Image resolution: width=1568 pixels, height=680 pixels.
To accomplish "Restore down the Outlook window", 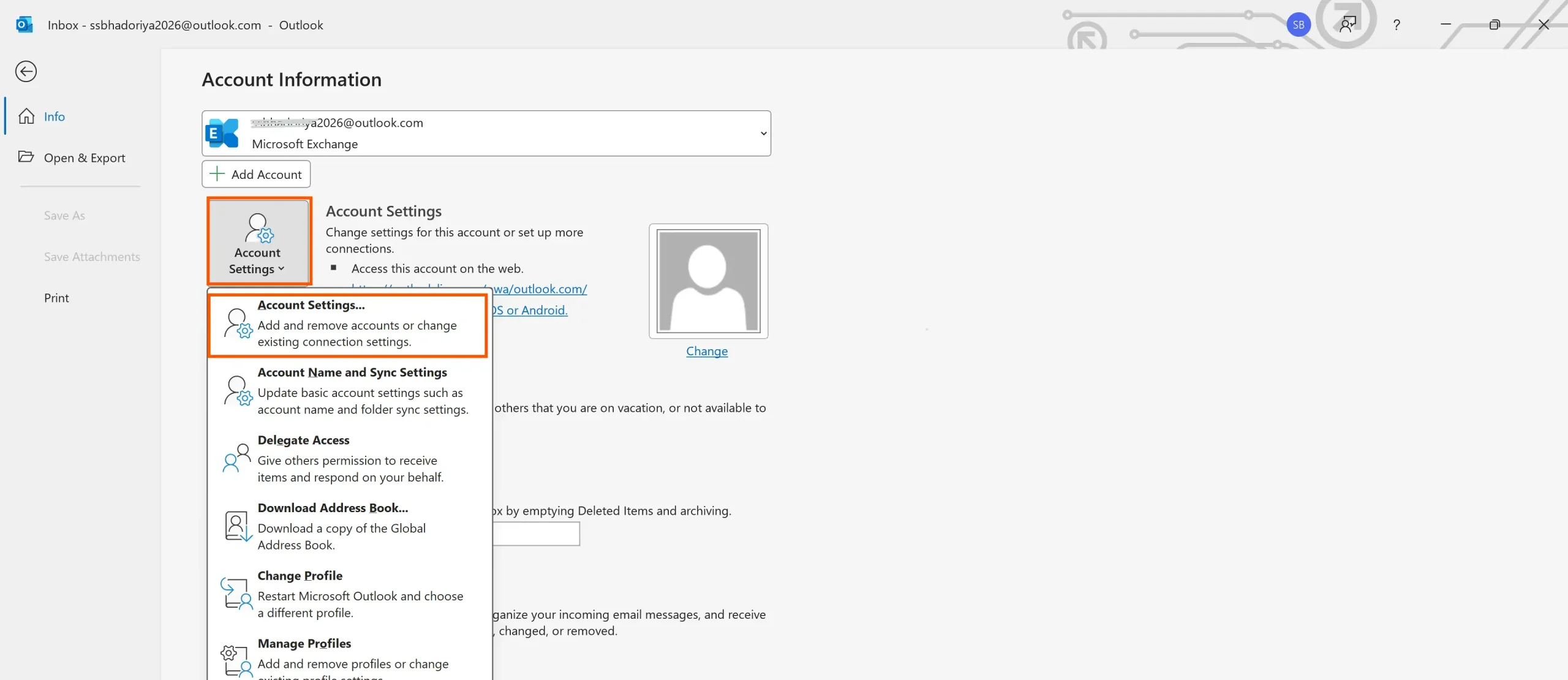I will coord(1494,25).
